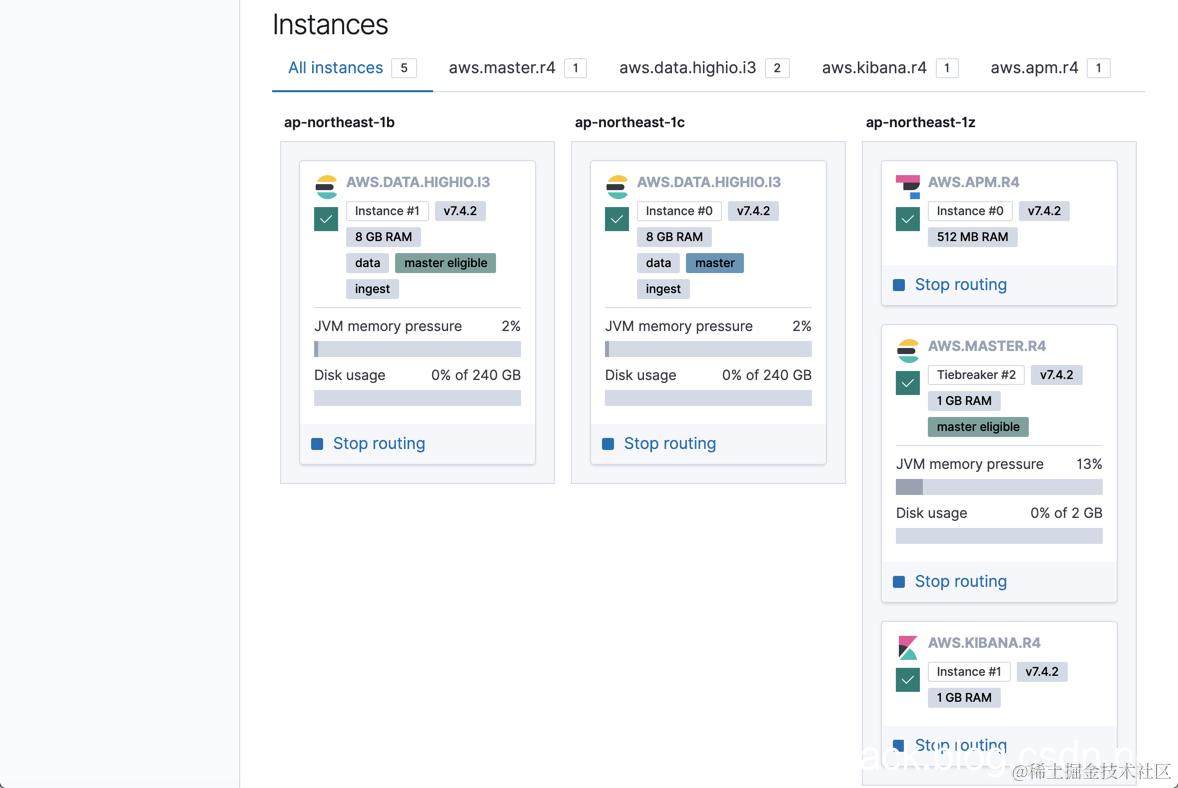The image size is (1178, 788).
Task: Click the Instance #1 badge in ap-northeast-1b
Action: click(x=387, y=211)
